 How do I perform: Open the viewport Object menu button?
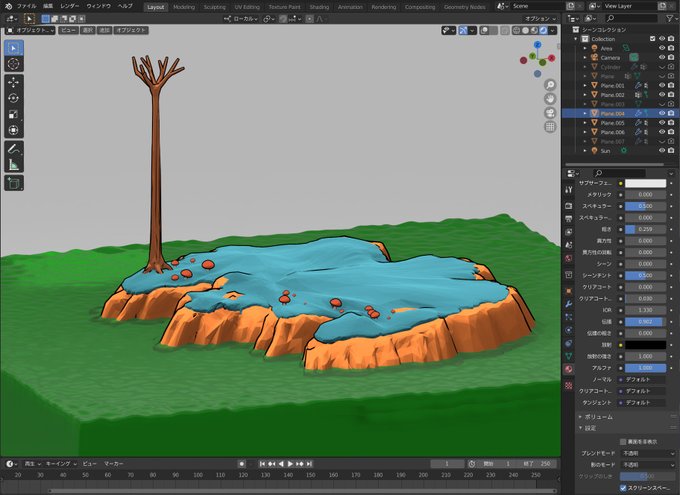[131, 30]
